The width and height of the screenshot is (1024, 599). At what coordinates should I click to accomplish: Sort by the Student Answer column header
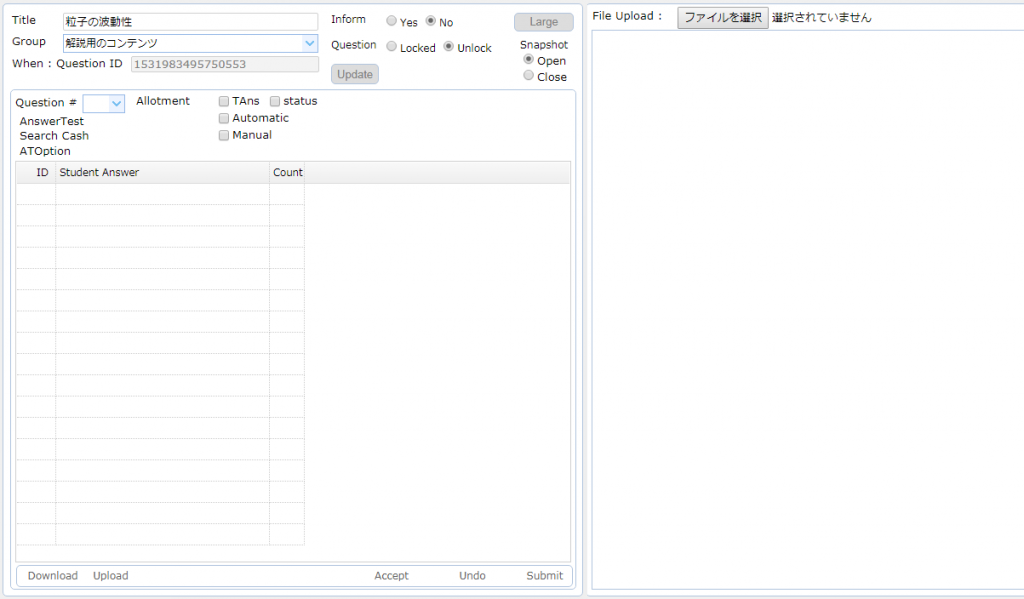(161, 173)
